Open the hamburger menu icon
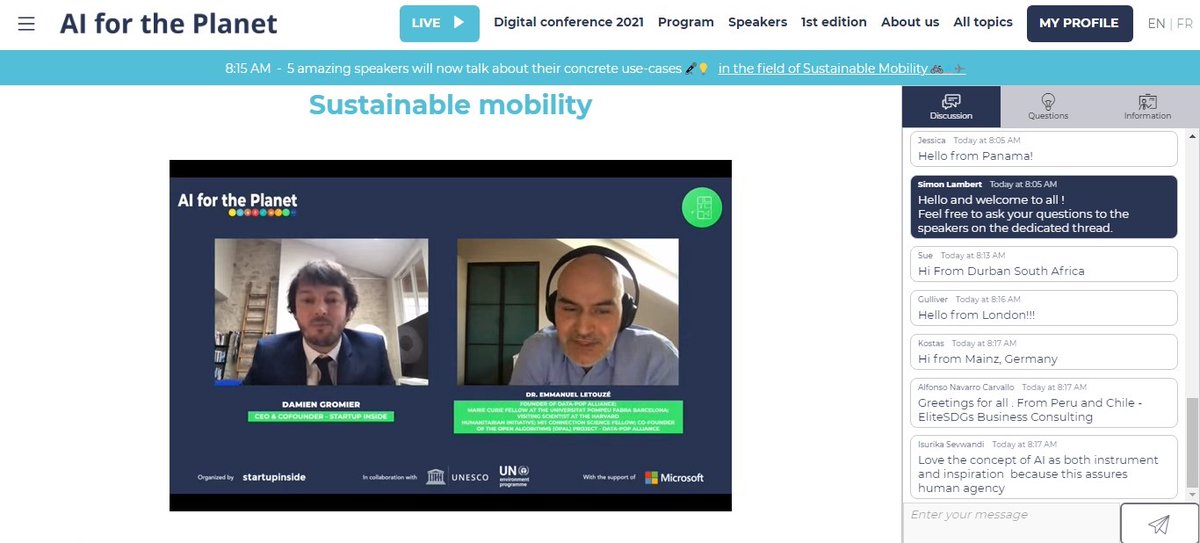The width and height of the screenshot is (1200, 543). [x=27, y=23]
